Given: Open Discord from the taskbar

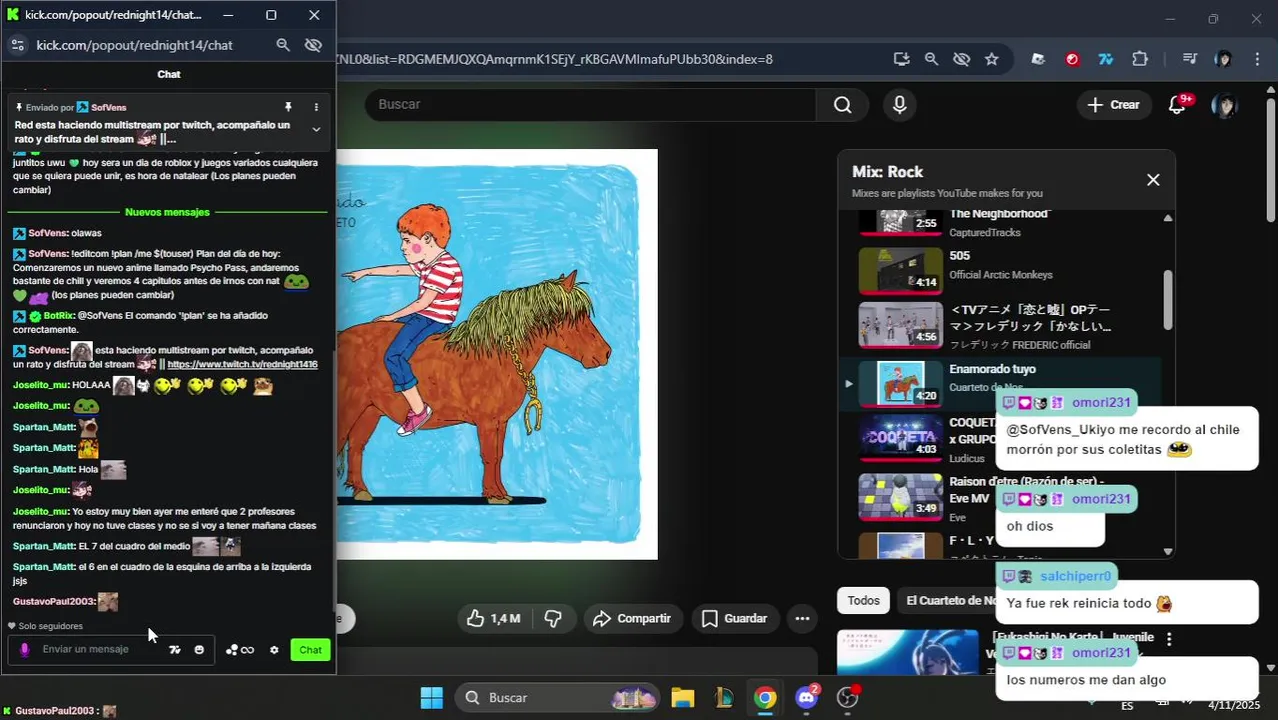Looking at the screenshot, I should coord(806,698).
